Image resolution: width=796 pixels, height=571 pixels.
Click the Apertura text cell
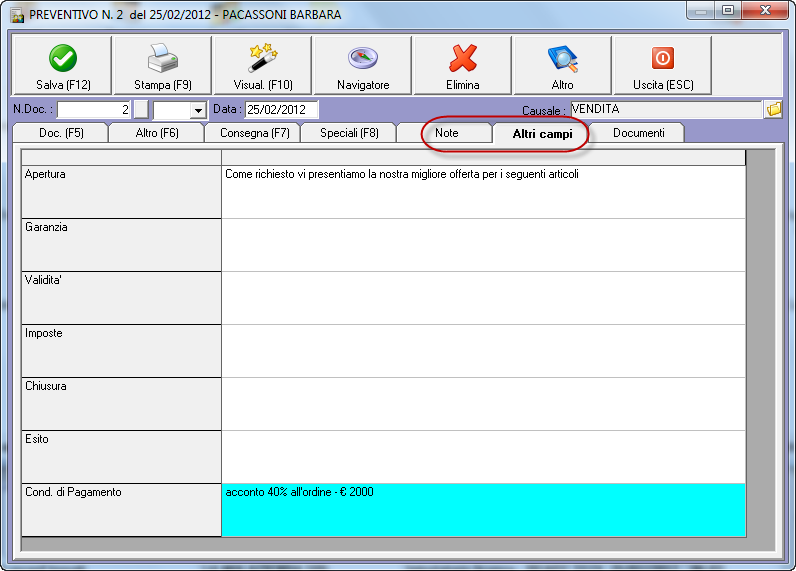(484, 192)
